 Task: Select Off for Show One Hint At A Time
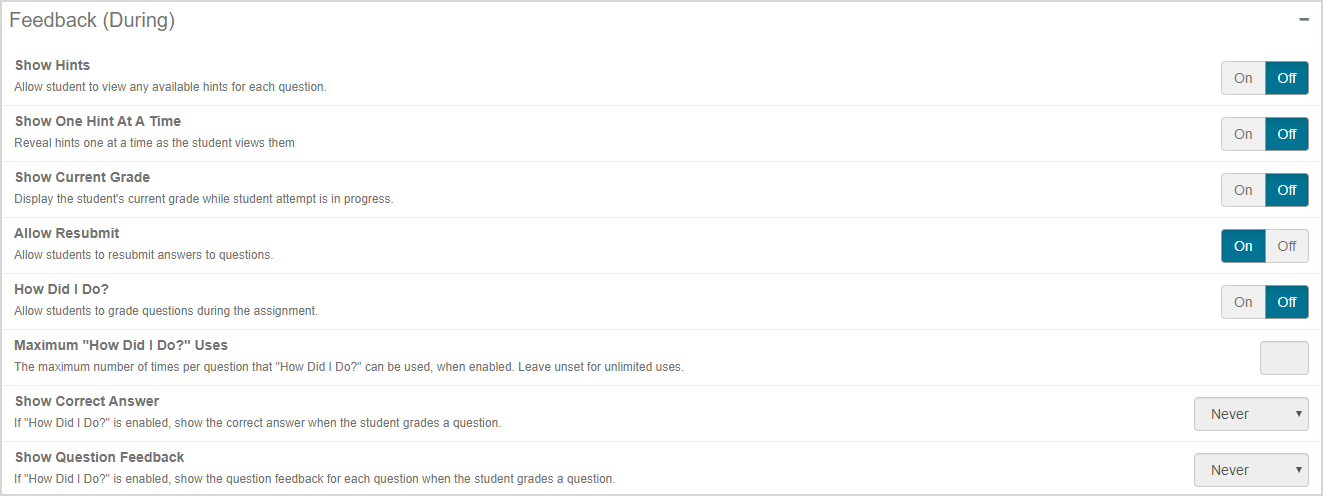[x=1287, y=134]
